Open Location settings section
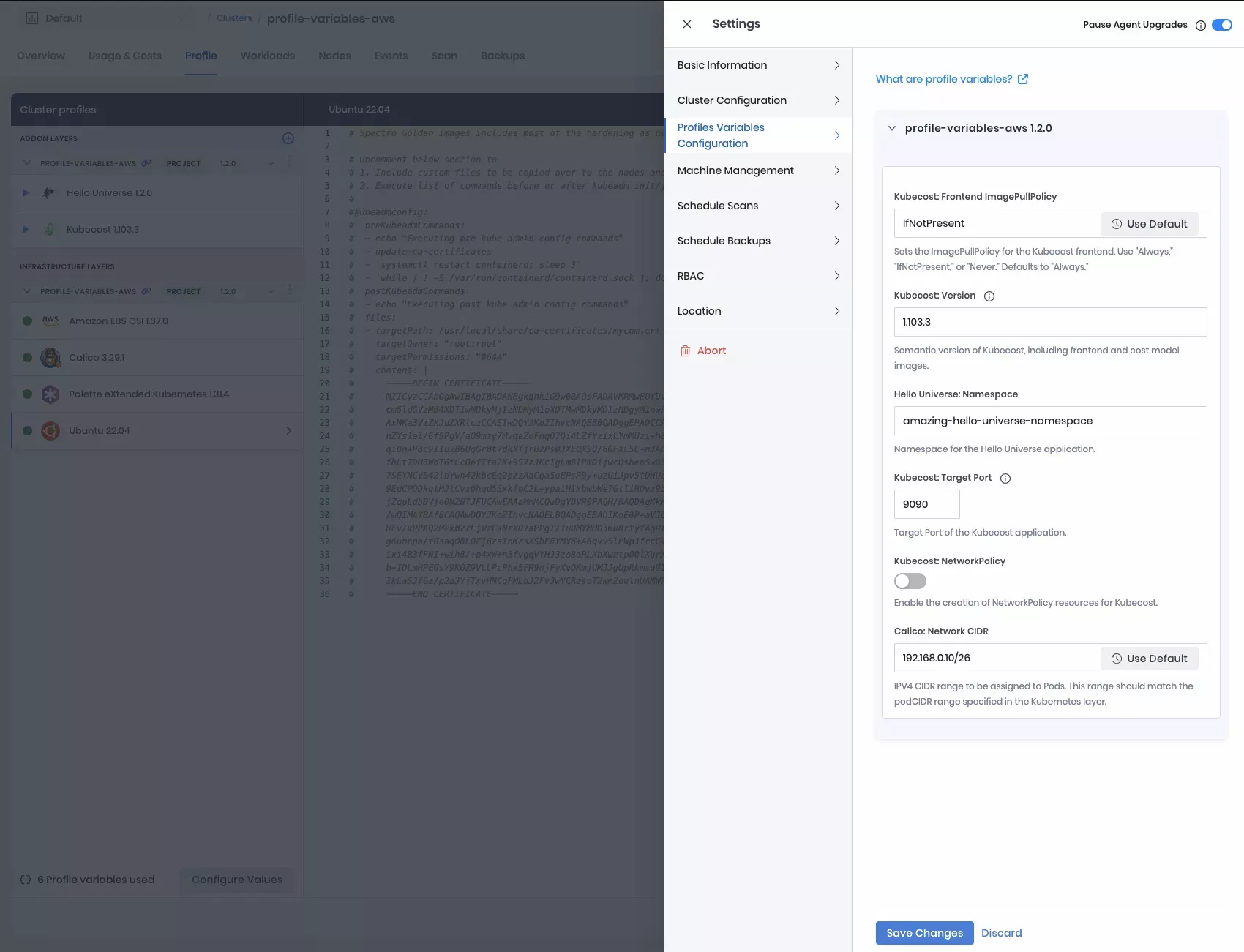The width and height of the screenshot is (1244, 952). [758, 311]
